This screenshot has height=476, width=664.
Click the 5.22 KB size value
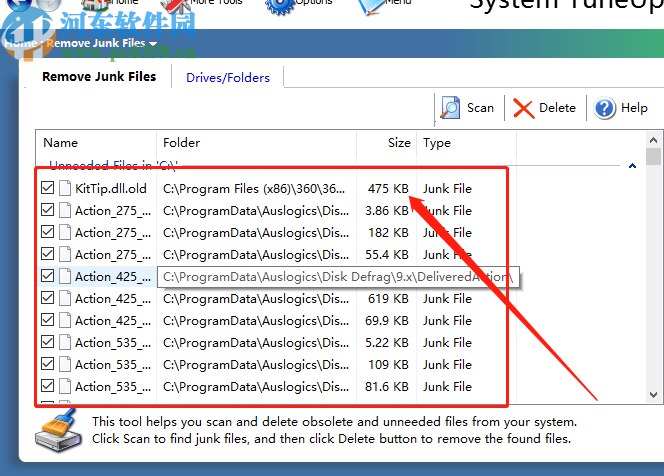pos(387,343)
